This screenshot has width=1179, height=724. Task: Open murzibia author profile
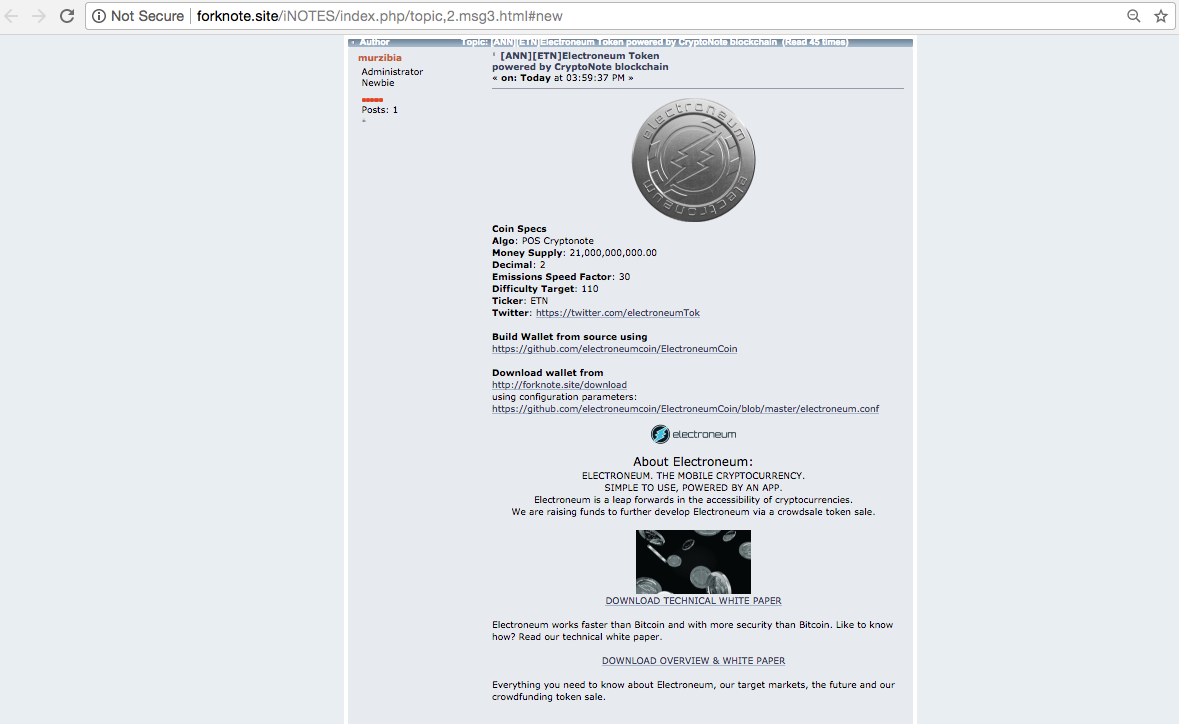[x=380, y=58]
